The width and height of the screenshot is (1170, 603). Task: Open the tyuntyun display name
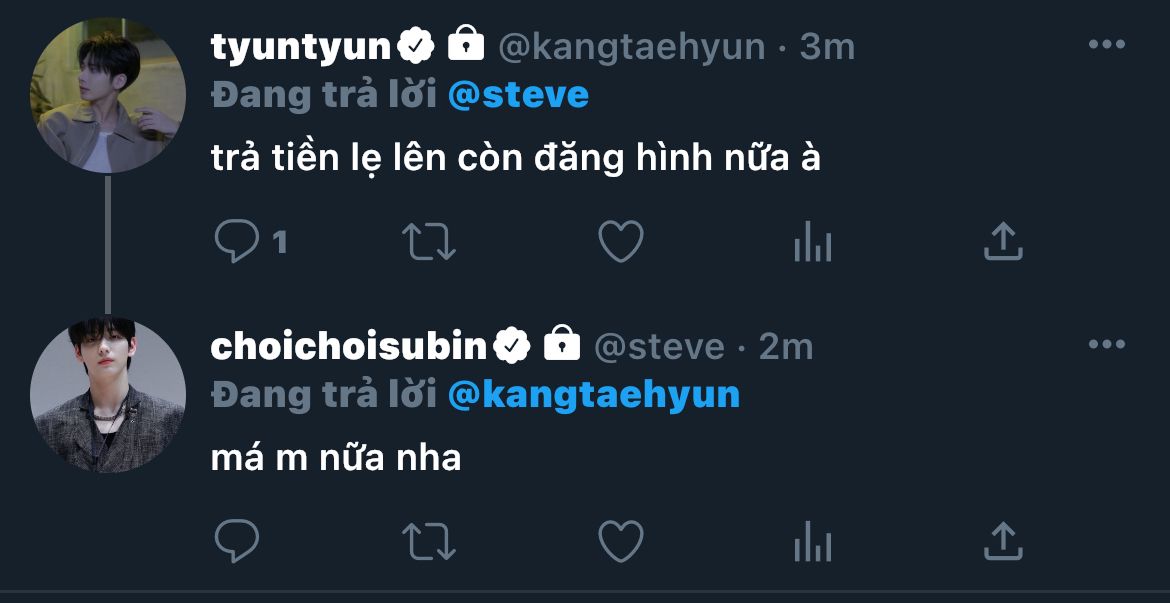pyautogui.click(x=299, y=46)
